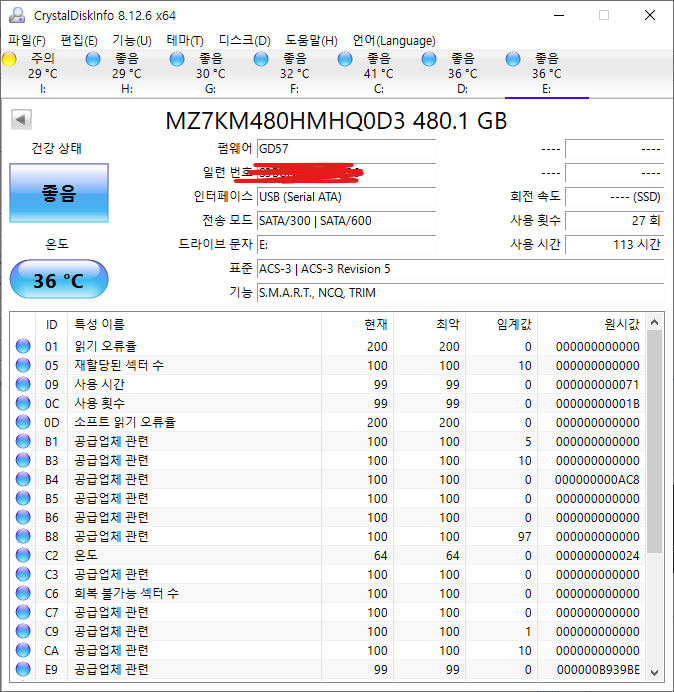Image resolution: width=674 pixels, height=692 pixels.
Task: Select the 재할당된 섹터 수 row
Action: click(328, 365)
